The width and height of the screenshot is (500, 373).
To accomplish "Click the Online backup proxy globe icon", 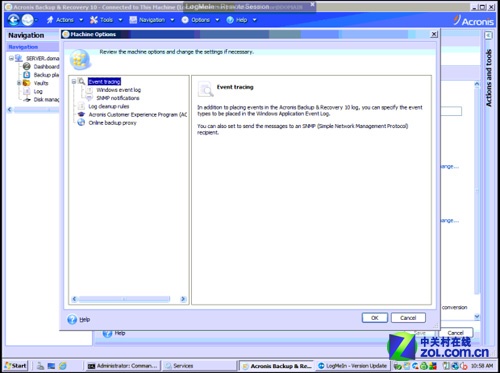I will pos(81,123).
